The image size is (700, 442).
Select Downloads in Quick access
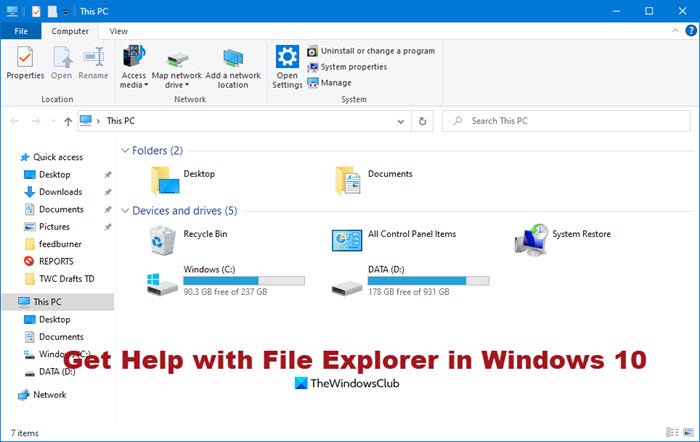pyautogui.click(x=60, y=192)
